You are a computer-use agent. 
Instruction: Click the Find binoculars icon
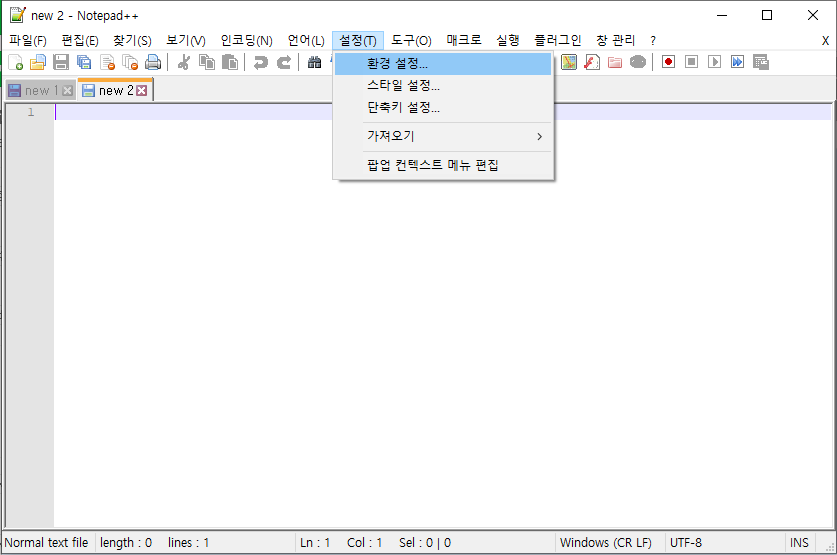(x=314, y=62)
